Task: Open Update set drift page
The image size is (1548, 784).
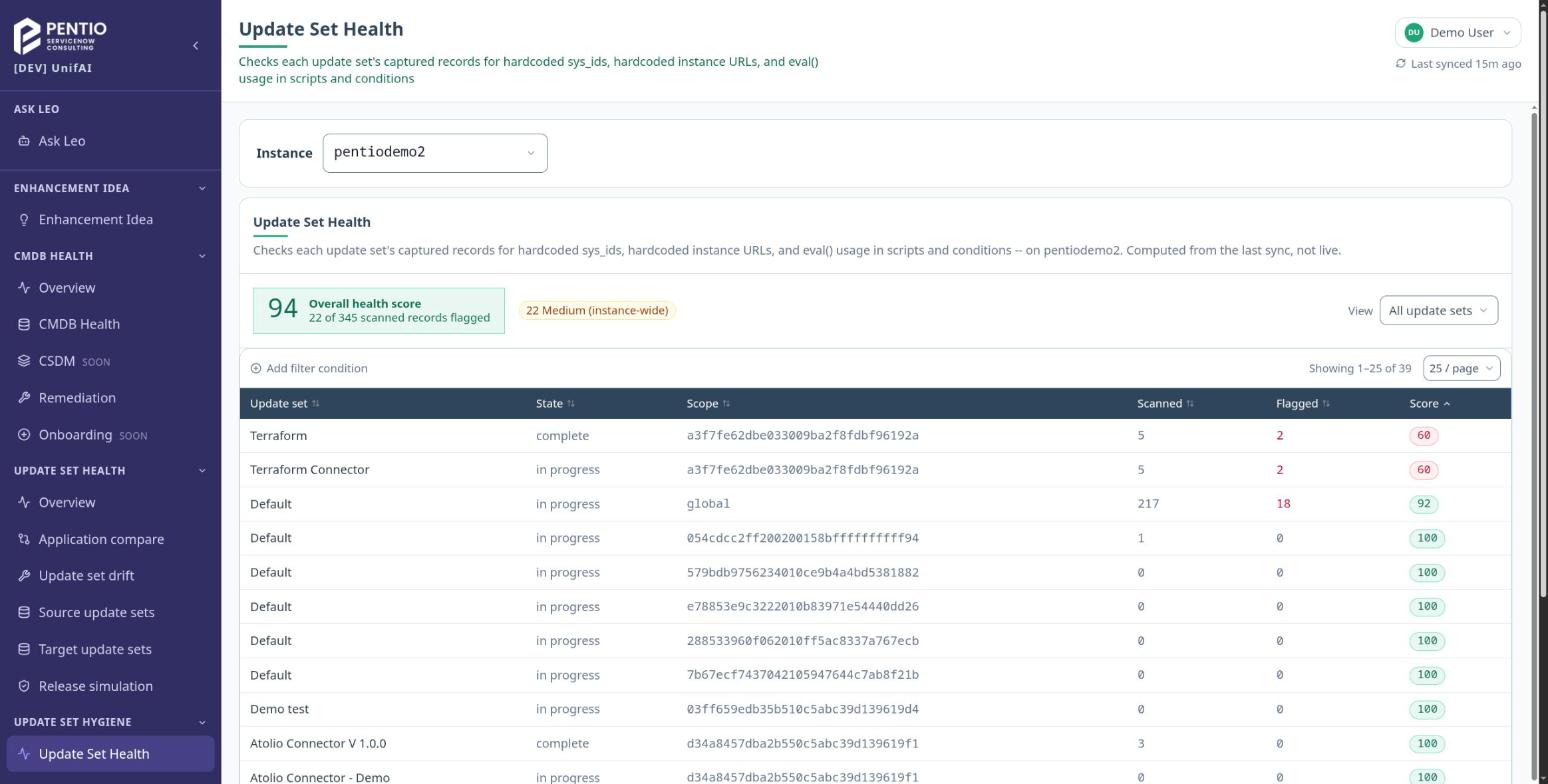Action: [x=110, y=576]
